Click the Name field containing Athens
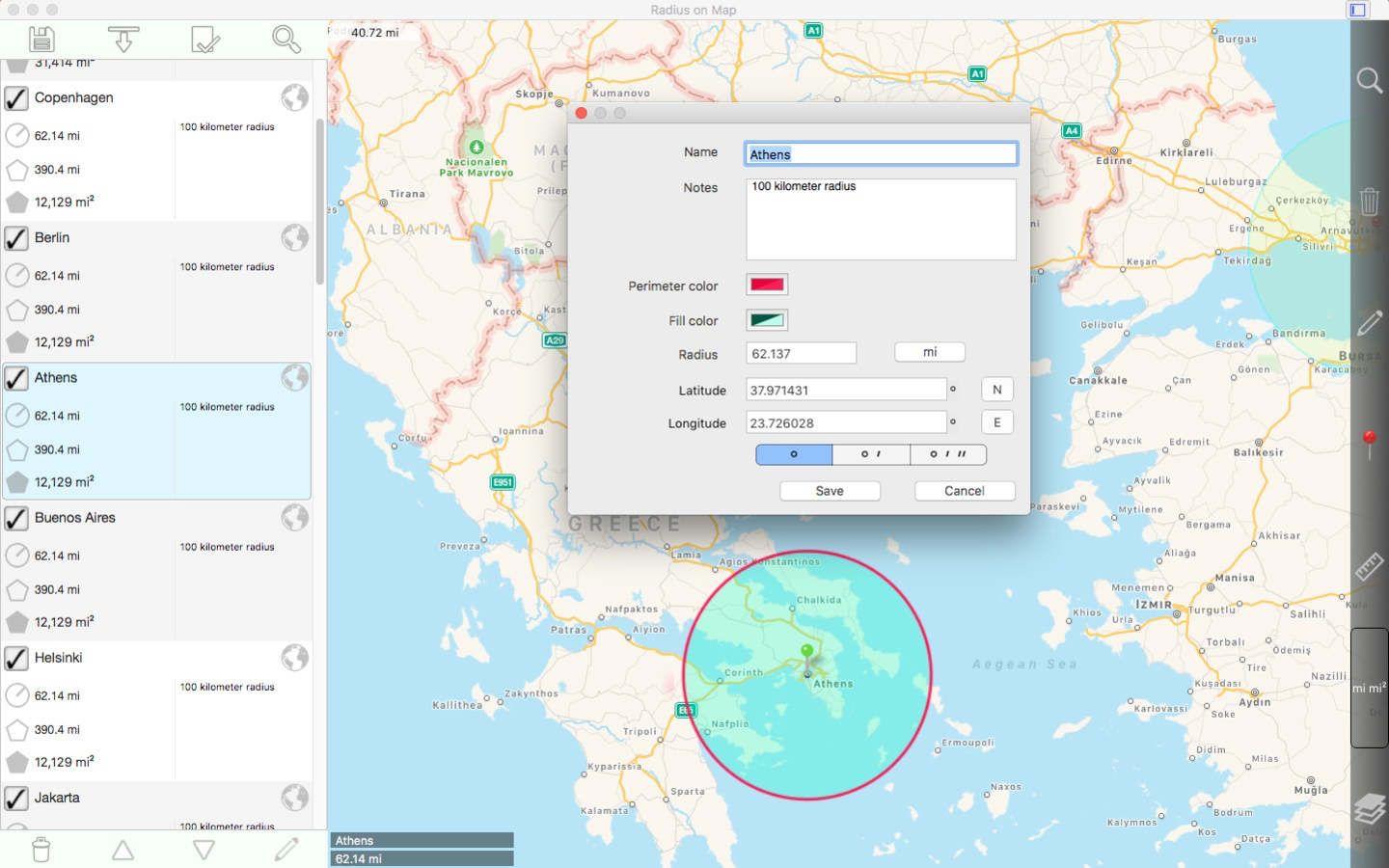The width and height of the screenshot is (1389, 868). 882,153
